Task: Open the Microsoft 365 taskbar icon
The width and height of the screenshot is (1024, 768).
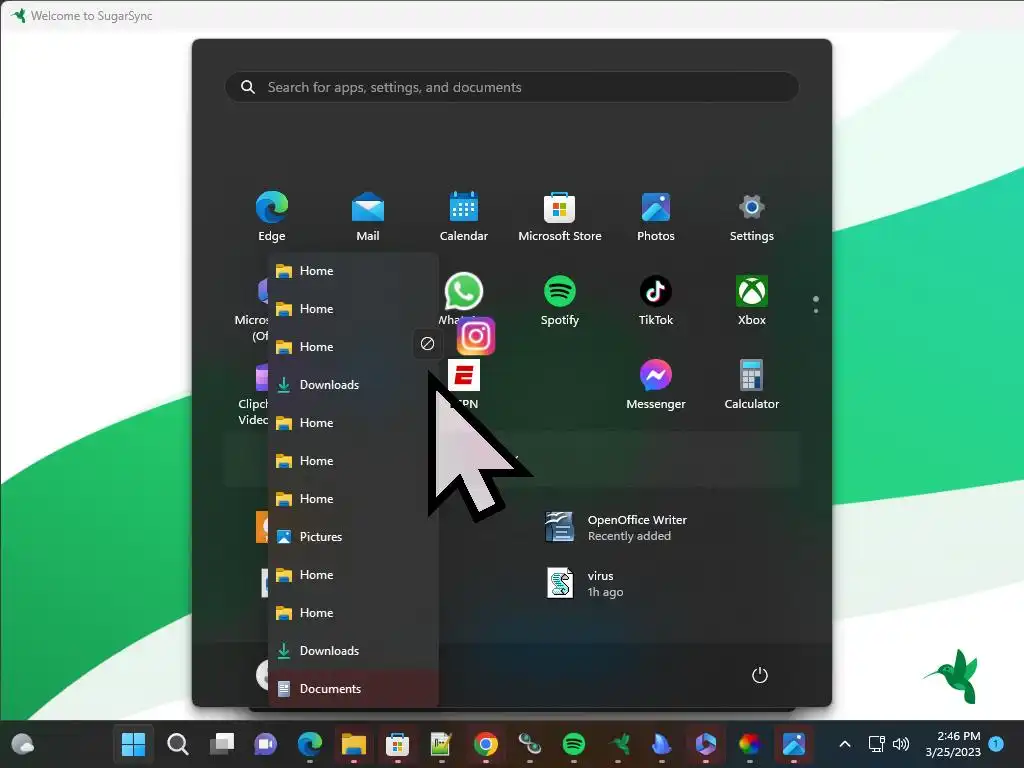Action: pyautogui.click(x=705, y=744)
